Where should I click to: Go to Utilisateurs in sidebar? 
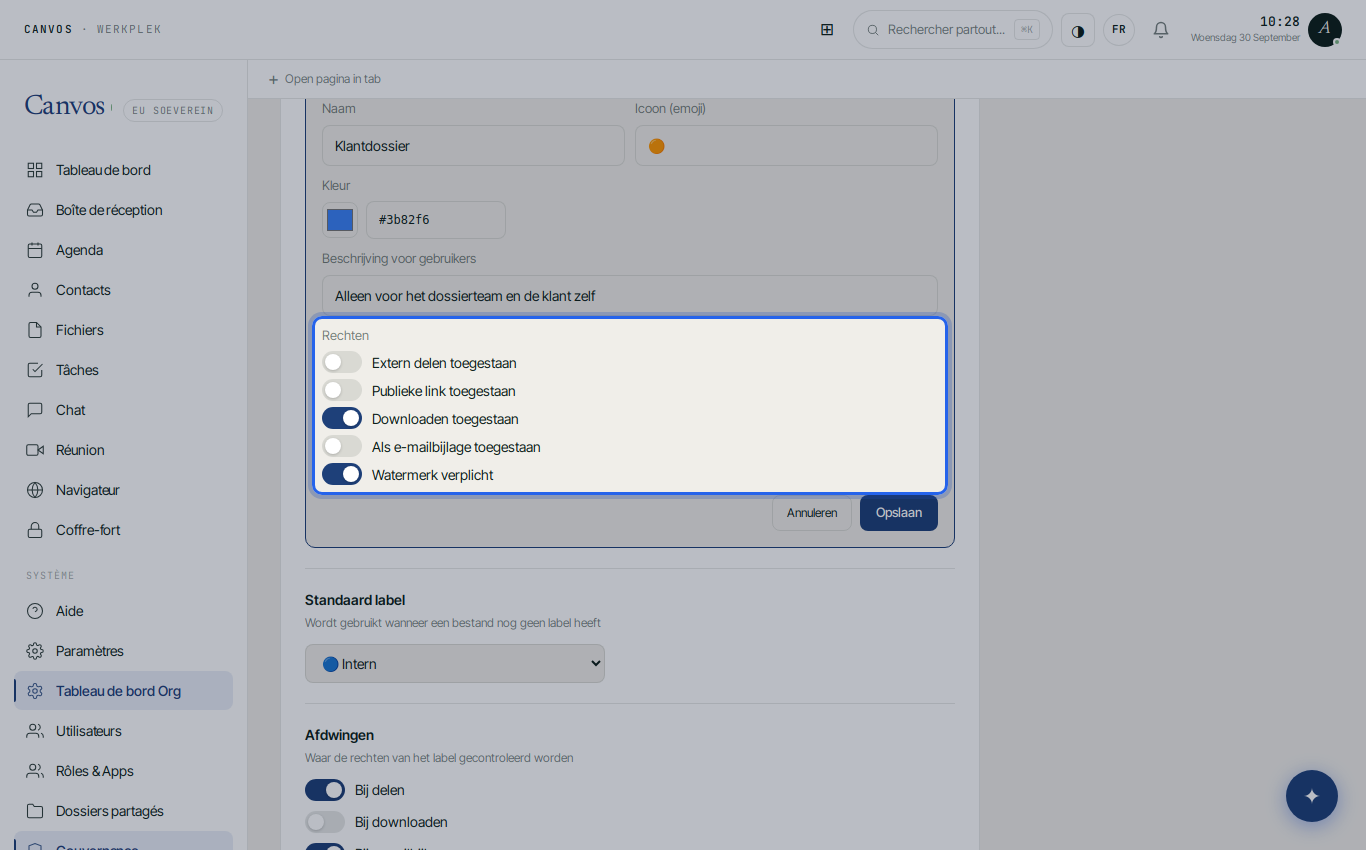point(124,731)
